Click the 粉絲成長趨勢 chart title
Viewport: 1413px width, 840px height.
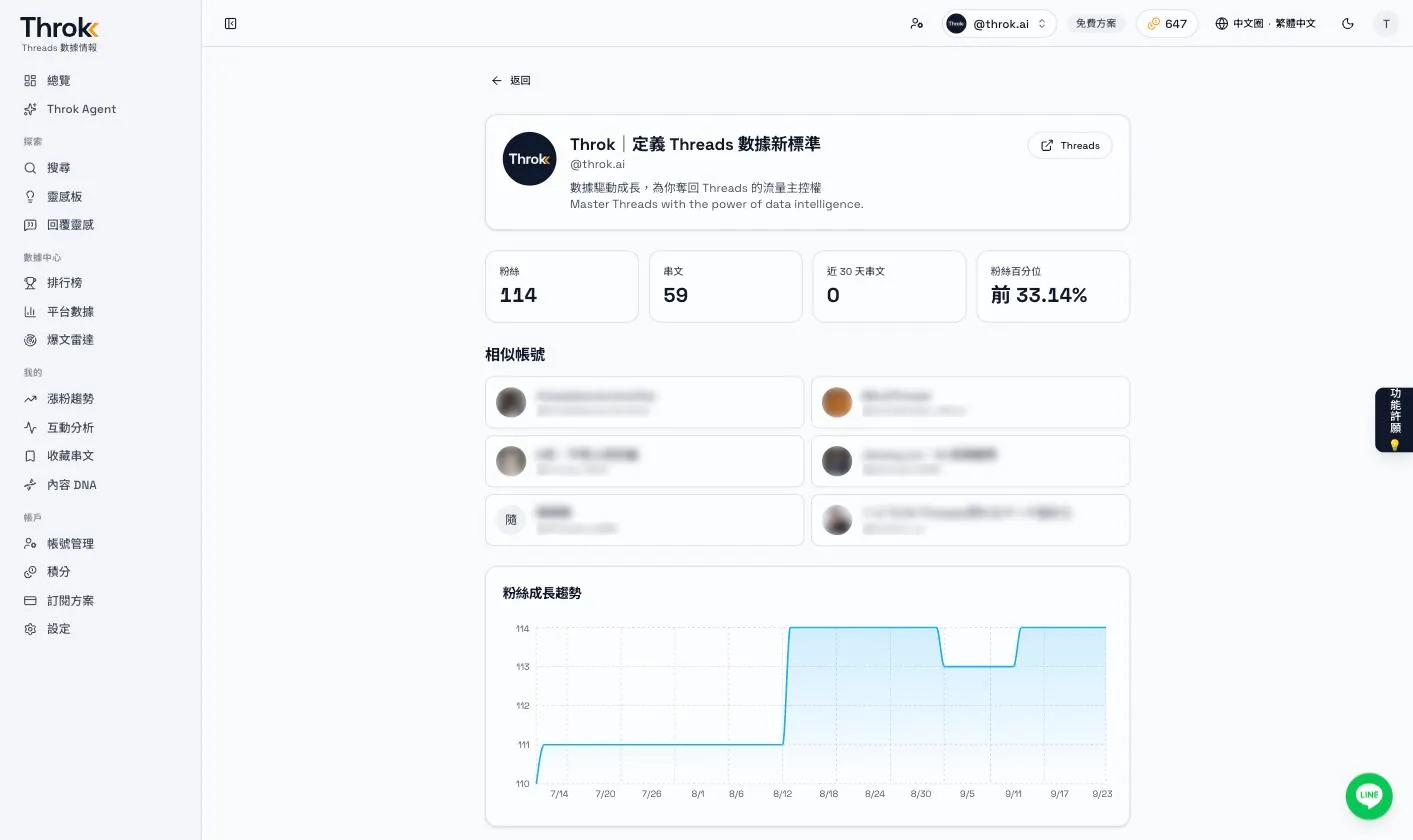click(x=542, y=593)
